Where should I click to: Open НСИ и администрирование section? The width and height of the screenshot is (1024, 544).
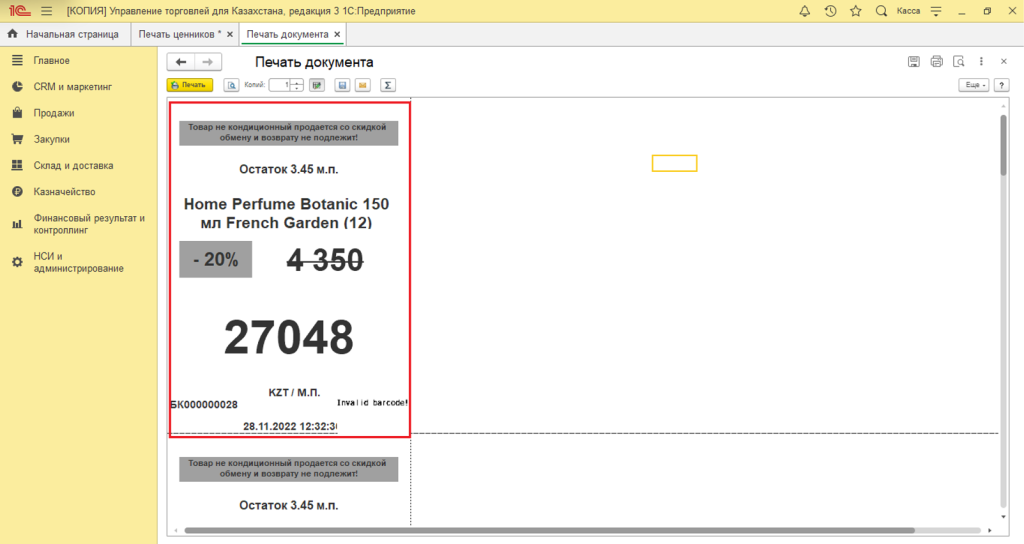(78, 263)
